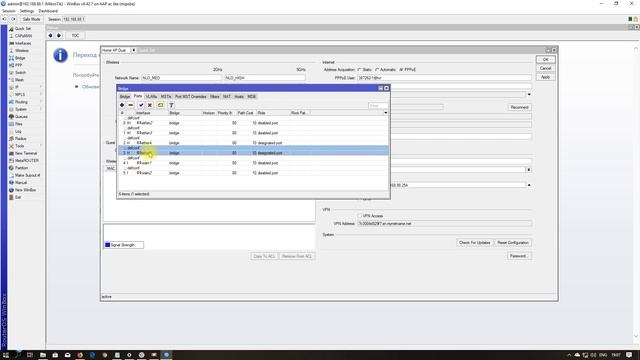
Task: Click the Find box in the Bridge window
Action: [378, 106]
